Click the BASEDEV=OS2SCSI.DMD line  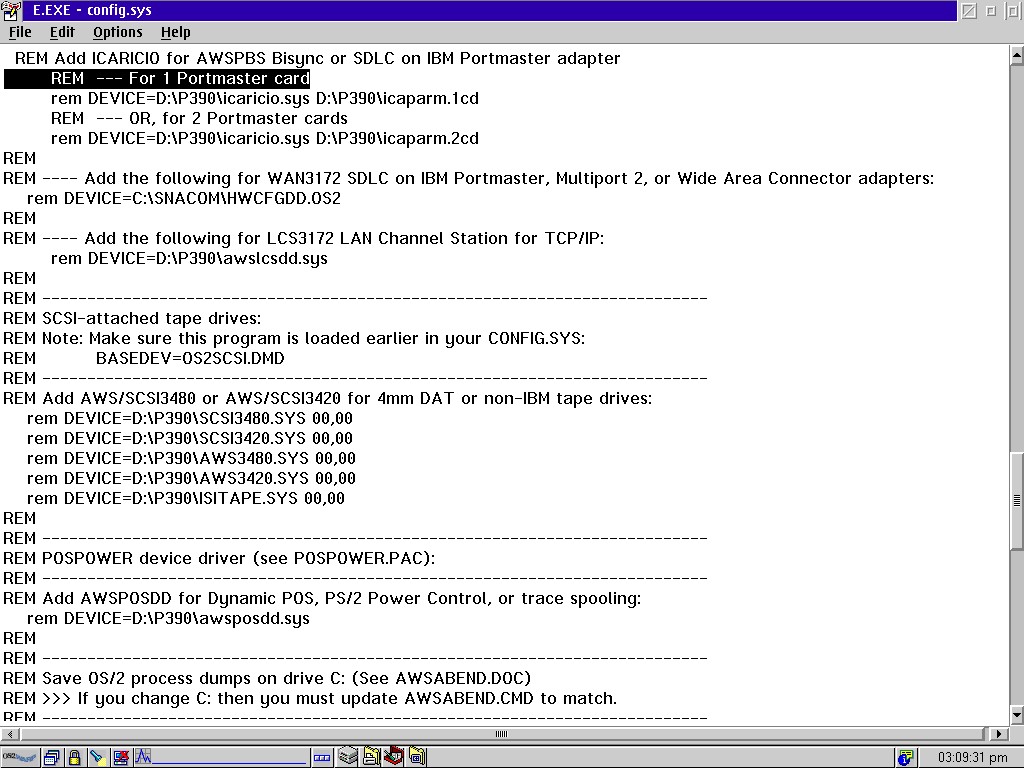(144, 359)
